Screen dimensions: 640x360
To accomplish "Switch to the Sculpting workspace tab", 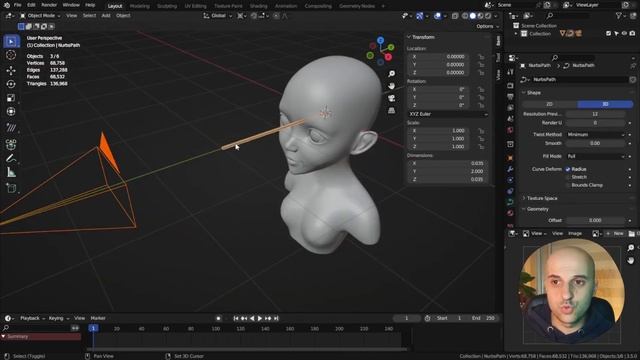I will 167,6.
